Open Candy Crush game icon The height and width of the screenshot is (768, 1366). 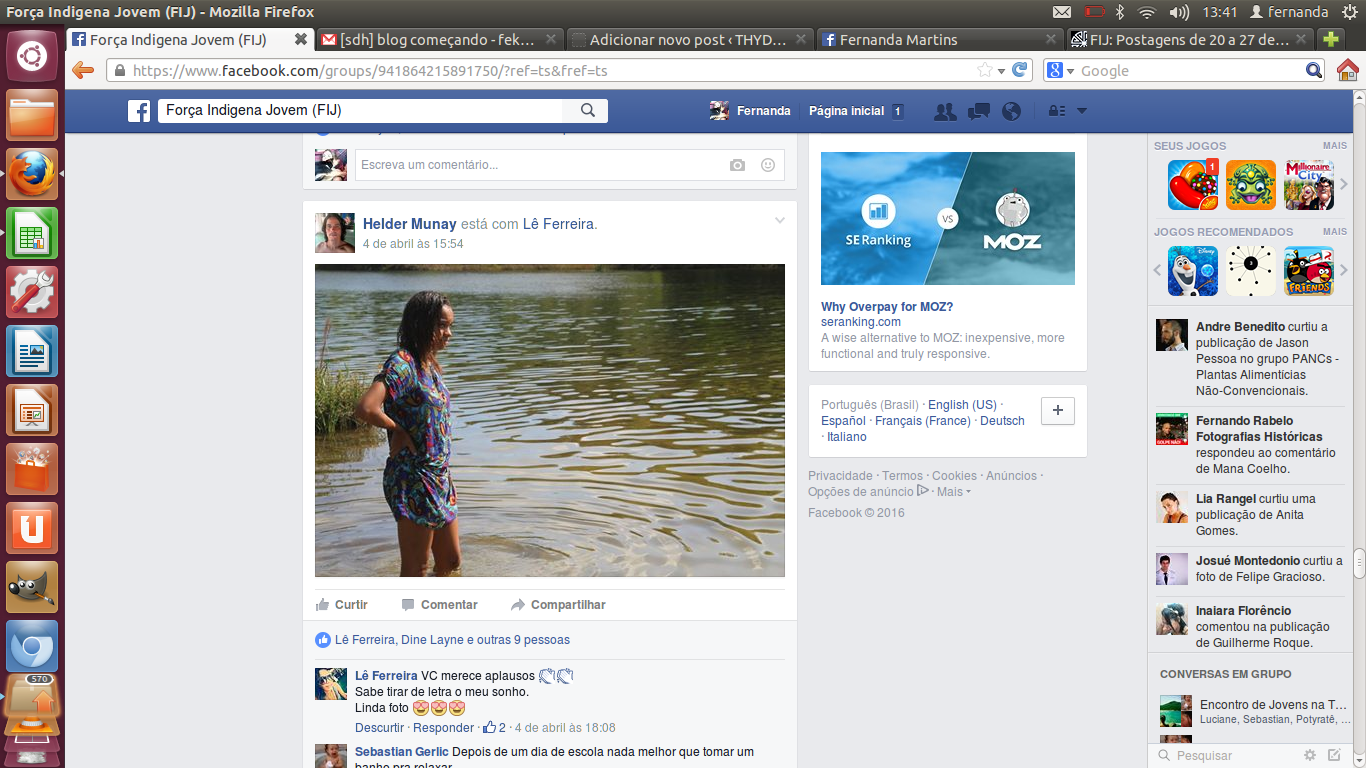tap(1193, 185)
